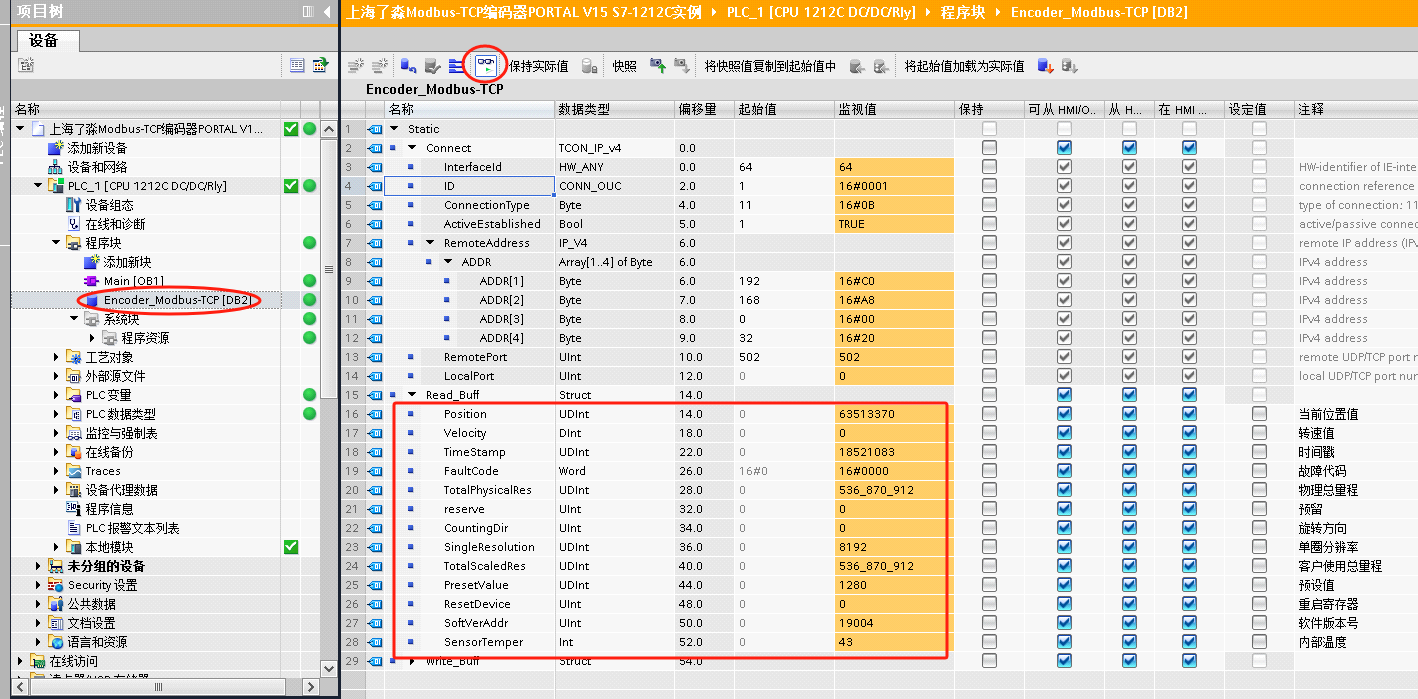This screenshot has width=1418, height=699.
Task: Click the 项目树 panel column-layout icon
Action: (x=308, y=12)
